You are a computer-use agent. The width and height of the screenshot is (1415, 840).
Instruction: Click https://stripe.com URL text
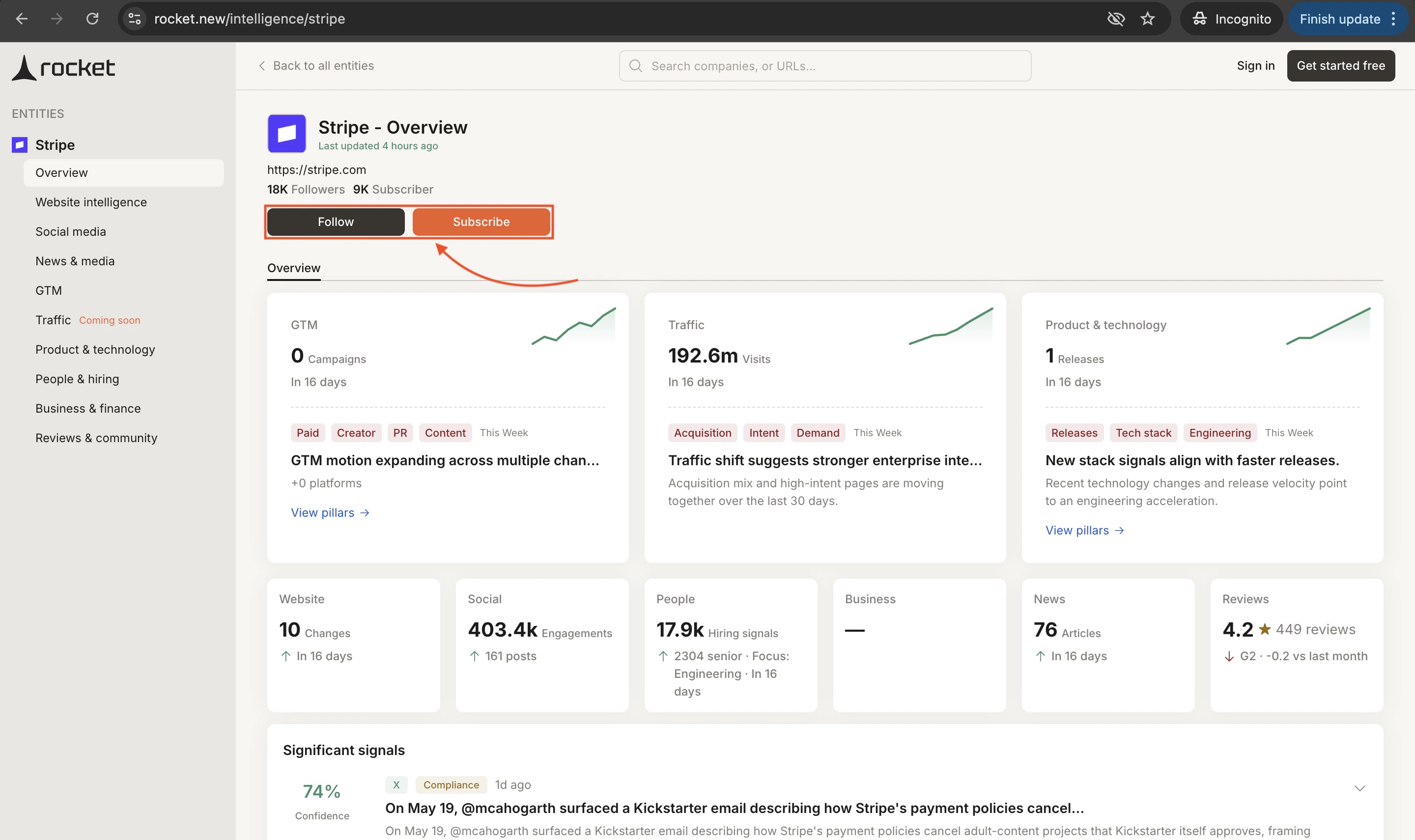[x=316, y=170]
